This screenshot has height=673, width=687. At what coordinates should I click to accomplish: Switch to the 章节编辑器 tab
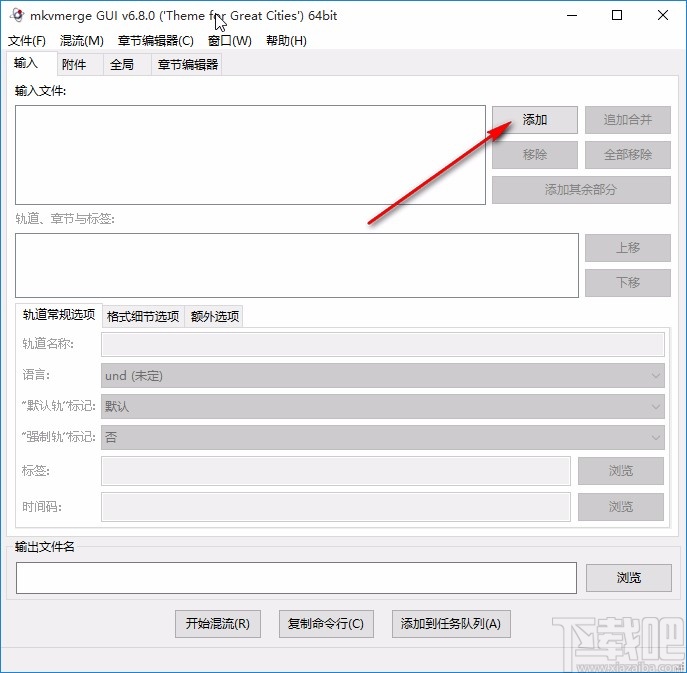click(187, 65)
